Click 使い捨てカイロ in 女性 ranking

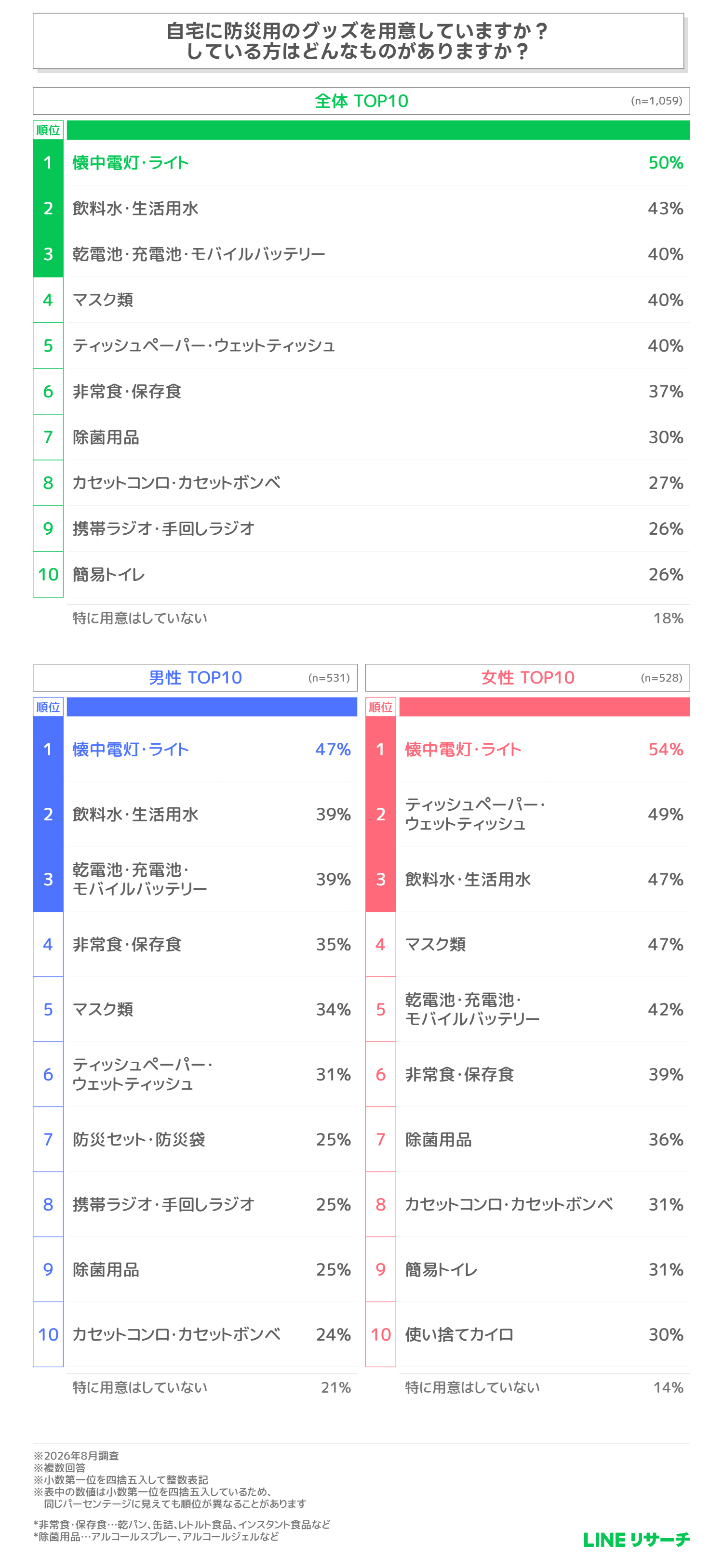(x=459, y=1334)
